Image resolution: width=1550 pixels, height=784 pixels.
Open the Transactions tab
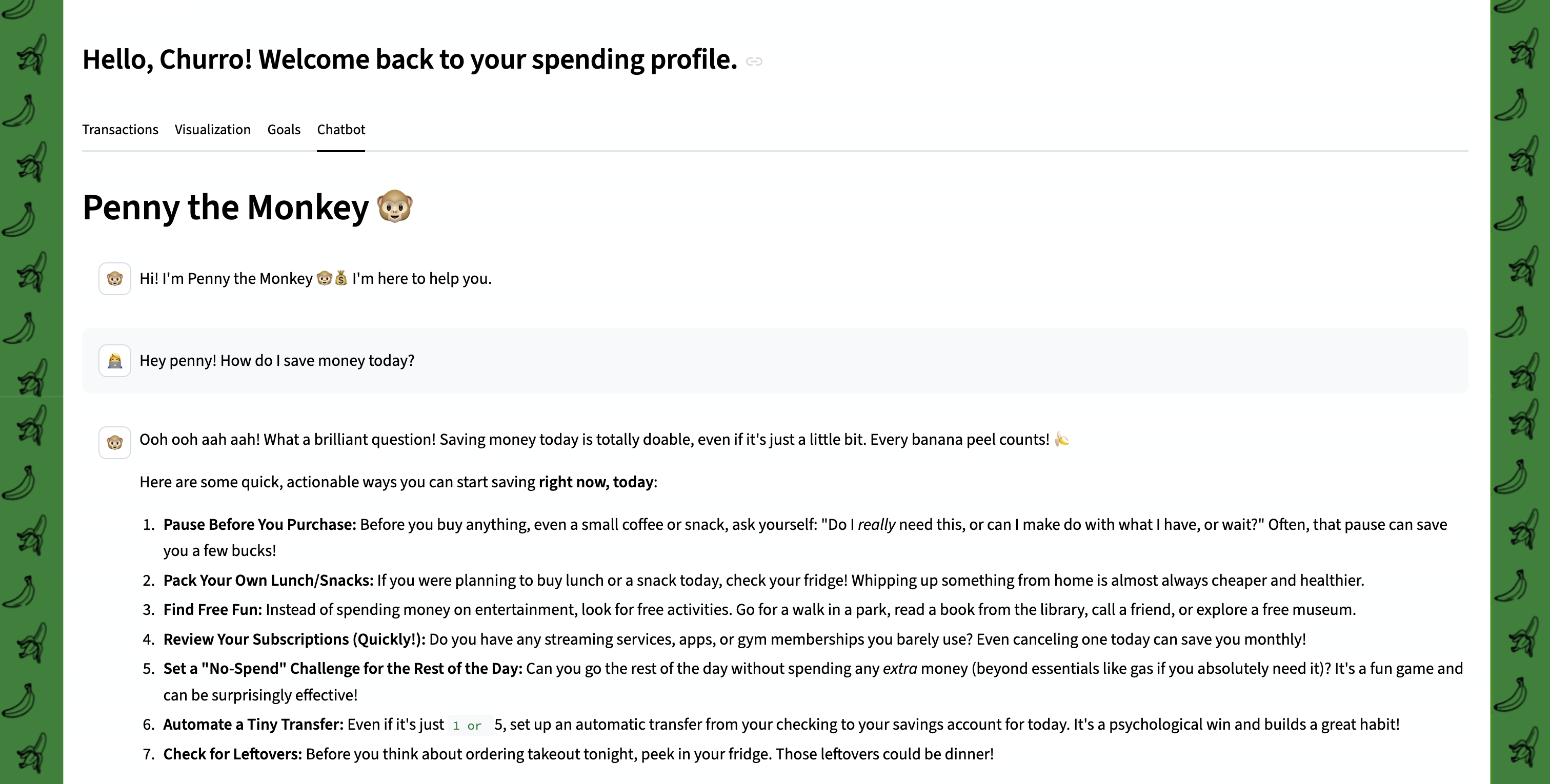coord(120,130)
